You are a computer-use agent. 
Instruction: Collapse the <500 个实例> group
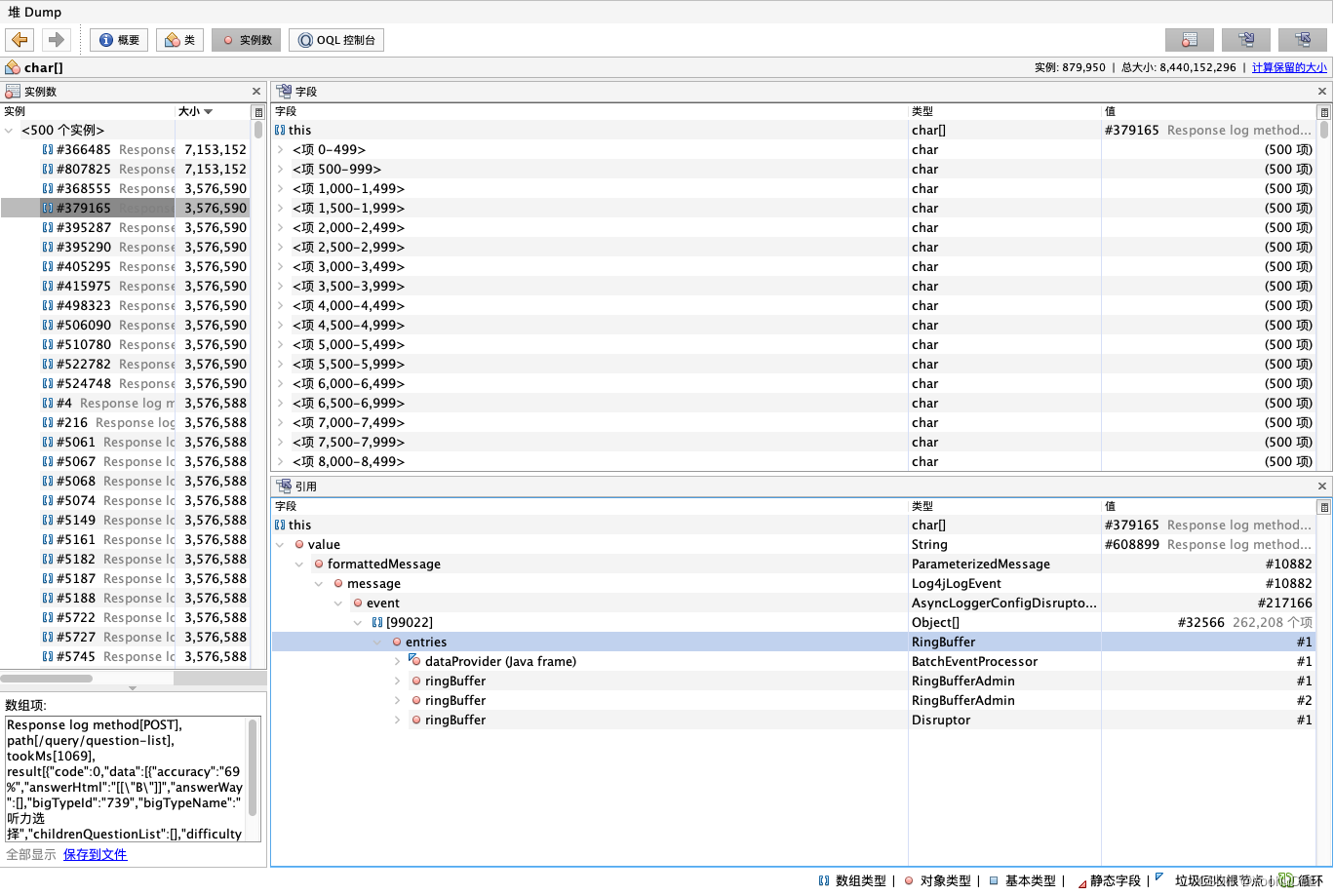[9, 131]
